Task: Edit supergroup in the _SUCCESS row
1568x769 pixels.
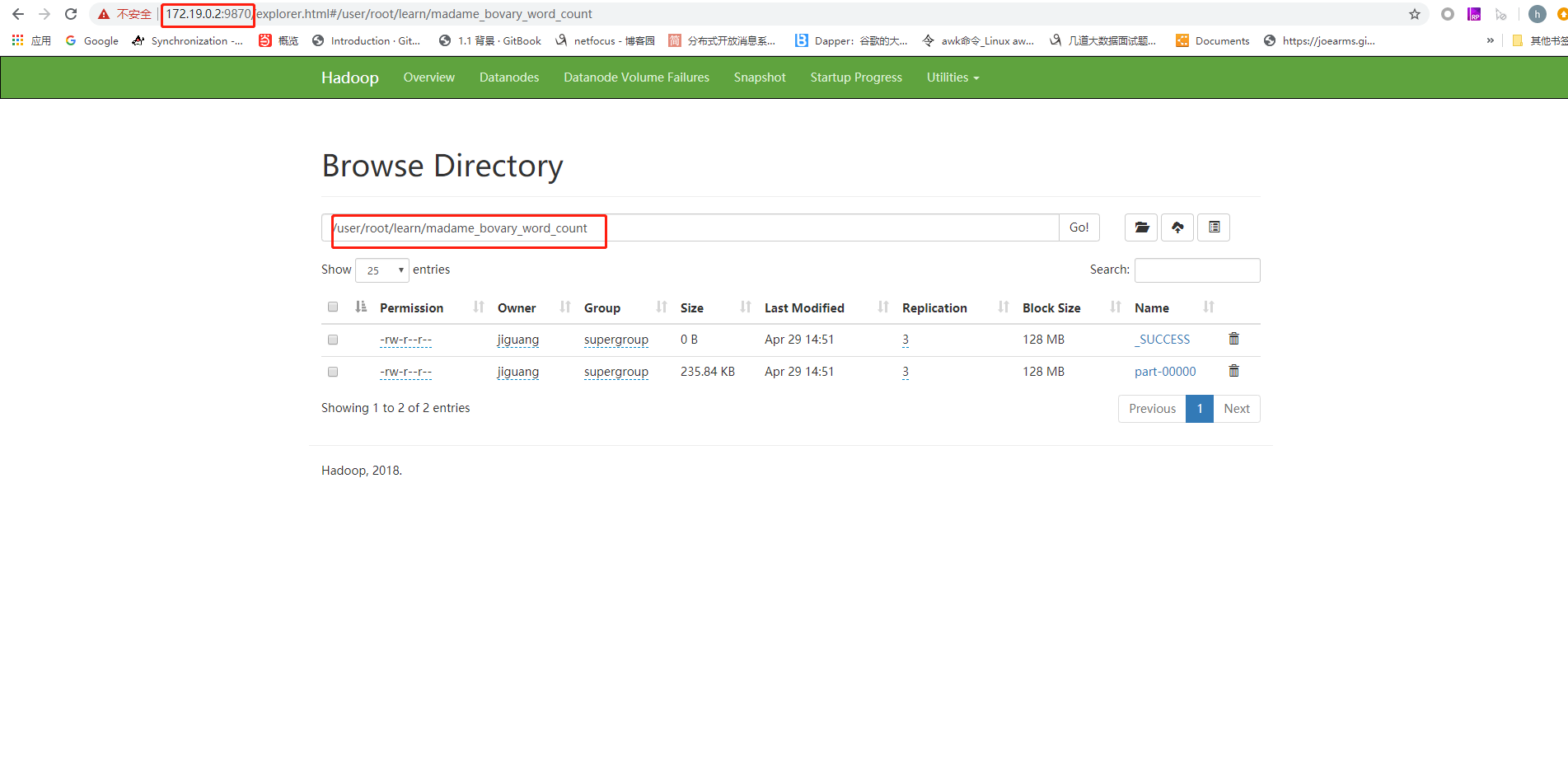Action: pos(616,340)
